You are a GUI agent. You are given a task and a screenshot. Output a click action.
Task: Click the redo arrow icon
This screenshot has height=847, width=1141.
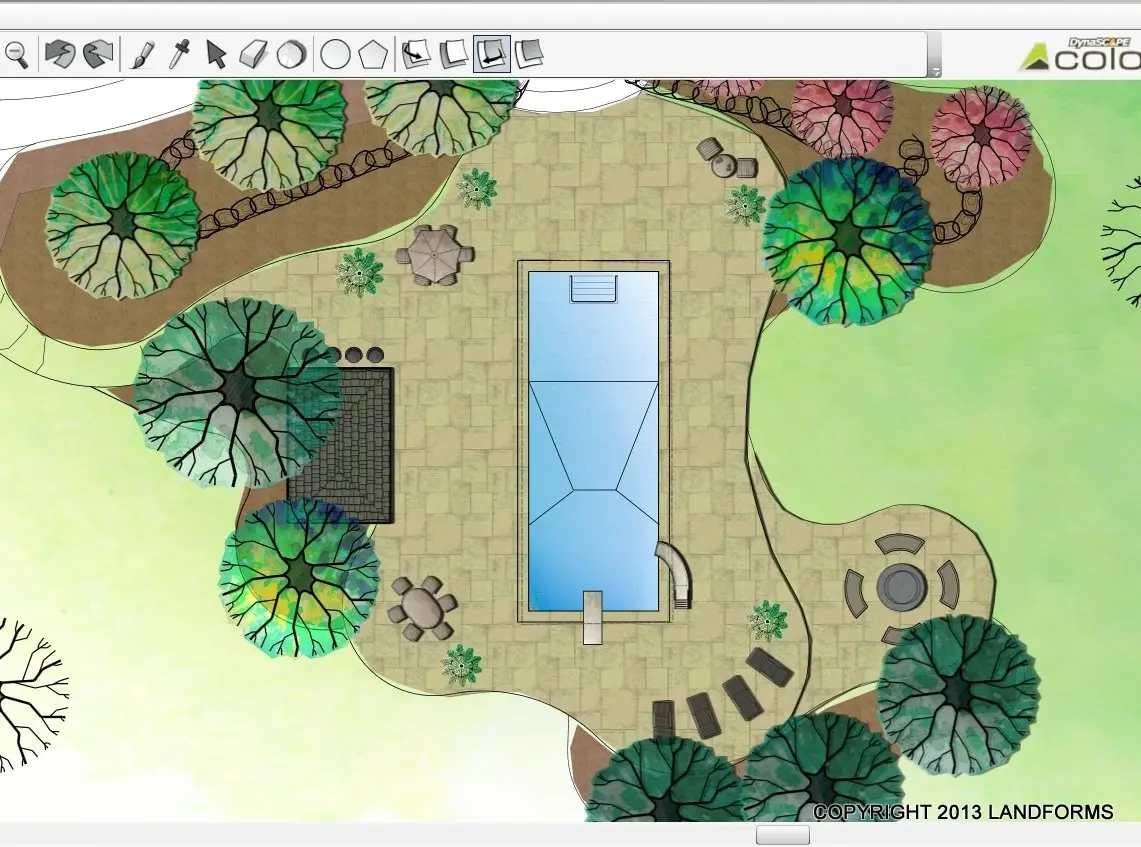[x=98, y=55]
